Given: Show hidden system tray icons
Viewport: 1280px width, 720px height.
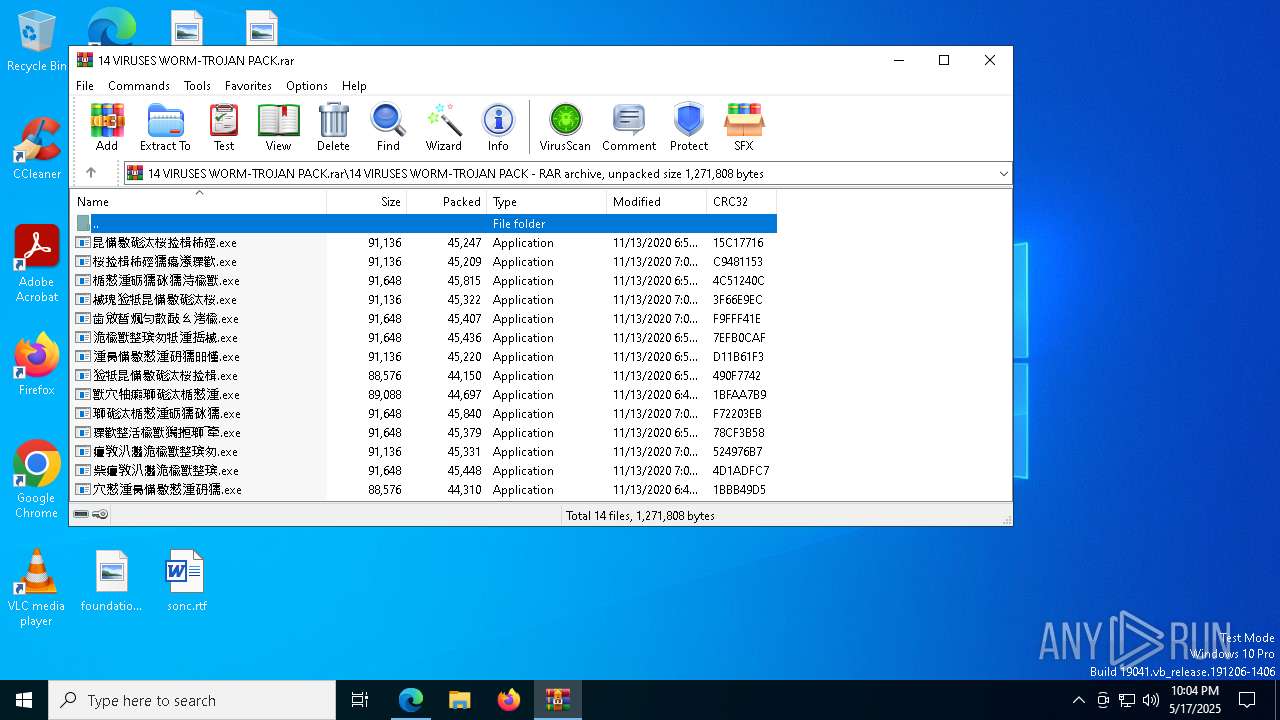Looking at the screenshot, I should click(x=1078, y=700).
